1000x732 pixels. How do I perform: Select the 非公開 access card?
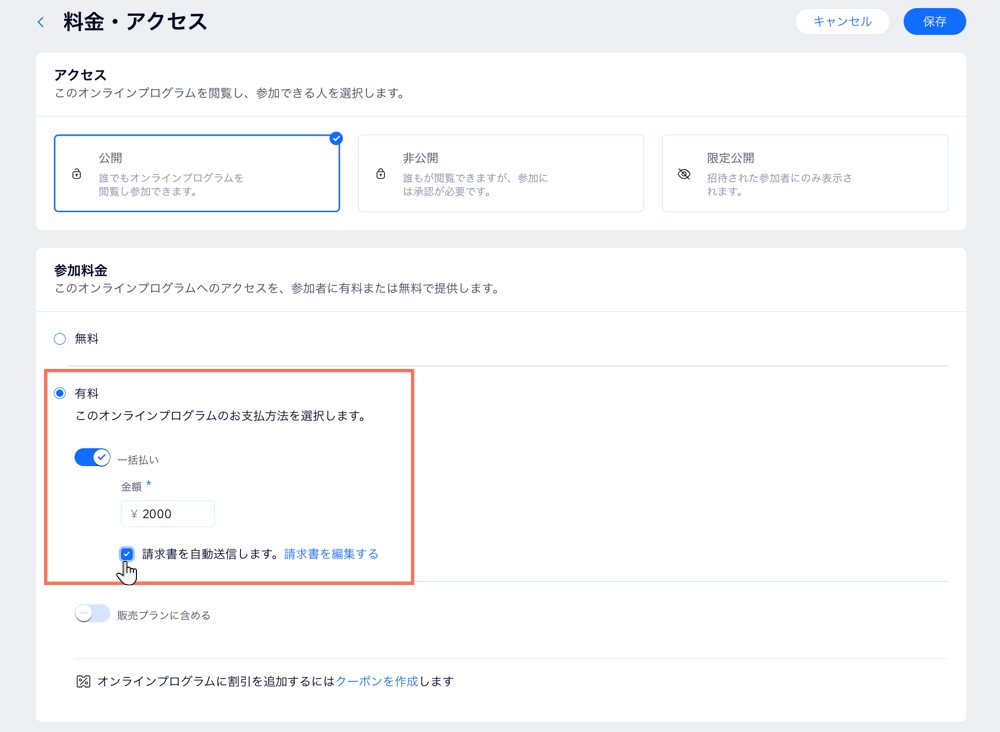pyautogui.click(x=501, y=173)
